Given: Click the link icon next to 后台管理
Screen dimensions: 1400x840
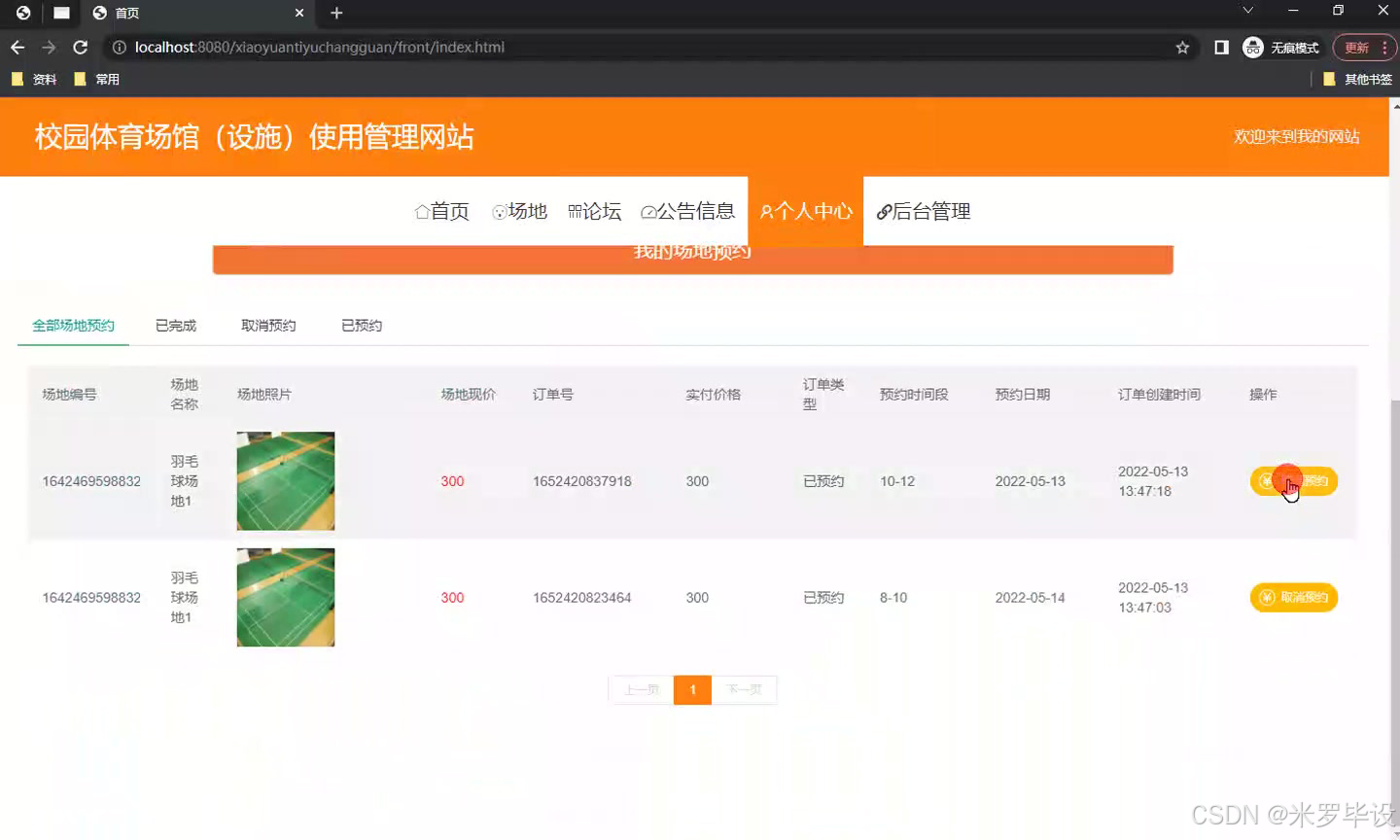Looking at the screenshot, I should point(883,211).
